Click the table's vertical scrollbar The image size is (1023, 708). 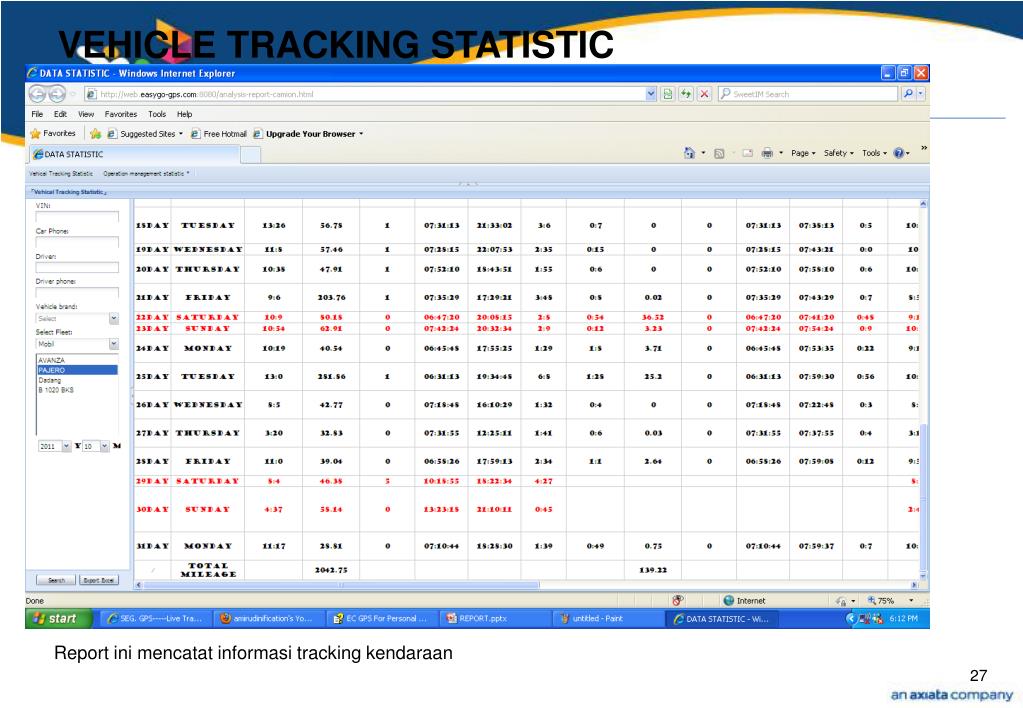923,390
